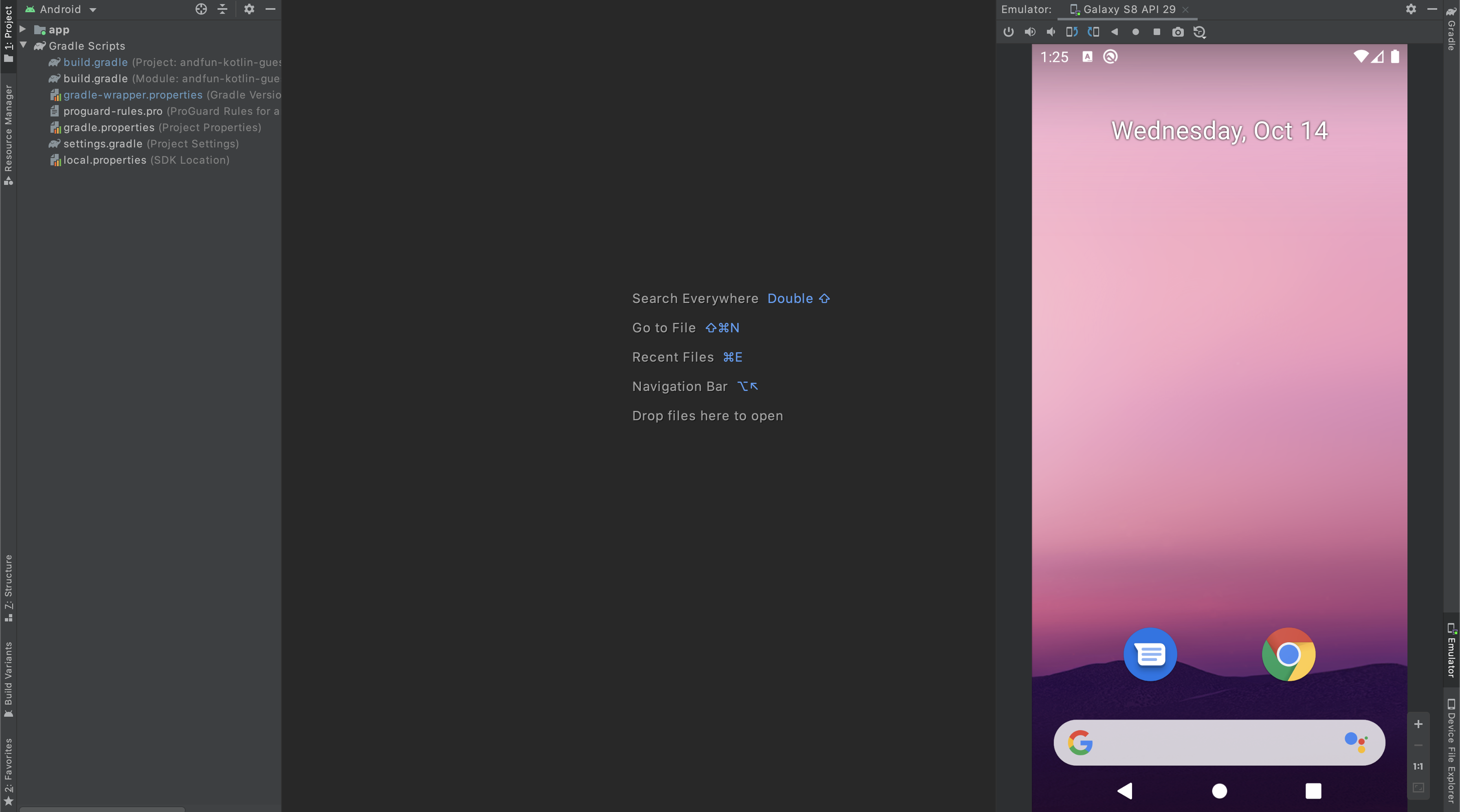
Task: Select the Gradle Scripts tree label
Action: click(x=87, y=46)
